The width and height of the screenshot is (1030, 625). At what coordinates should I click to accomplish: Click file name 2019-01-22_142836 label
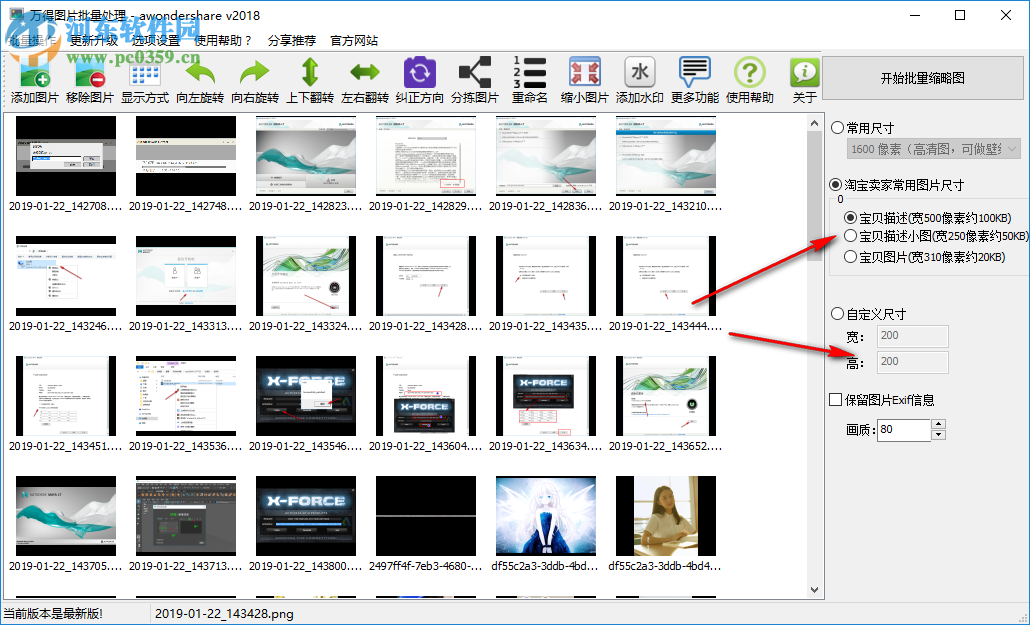tap(545, 206)
